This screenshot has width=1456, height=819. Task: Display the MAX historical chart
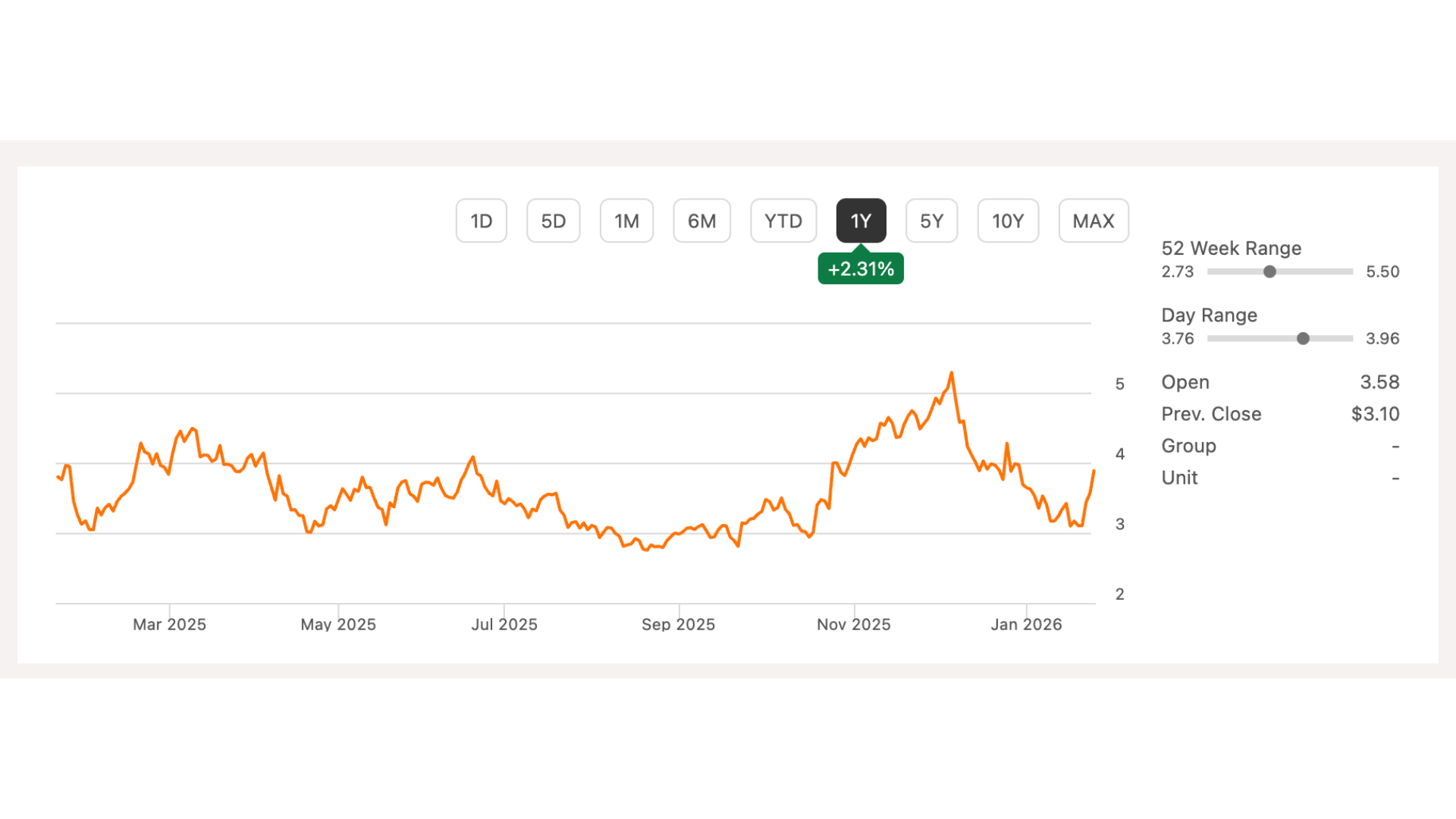tap(1093, 221)
